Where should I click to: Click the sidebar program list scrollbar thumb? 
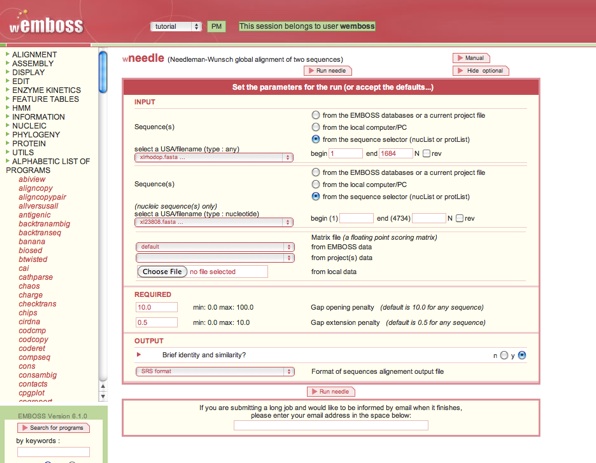click(103, 72)
